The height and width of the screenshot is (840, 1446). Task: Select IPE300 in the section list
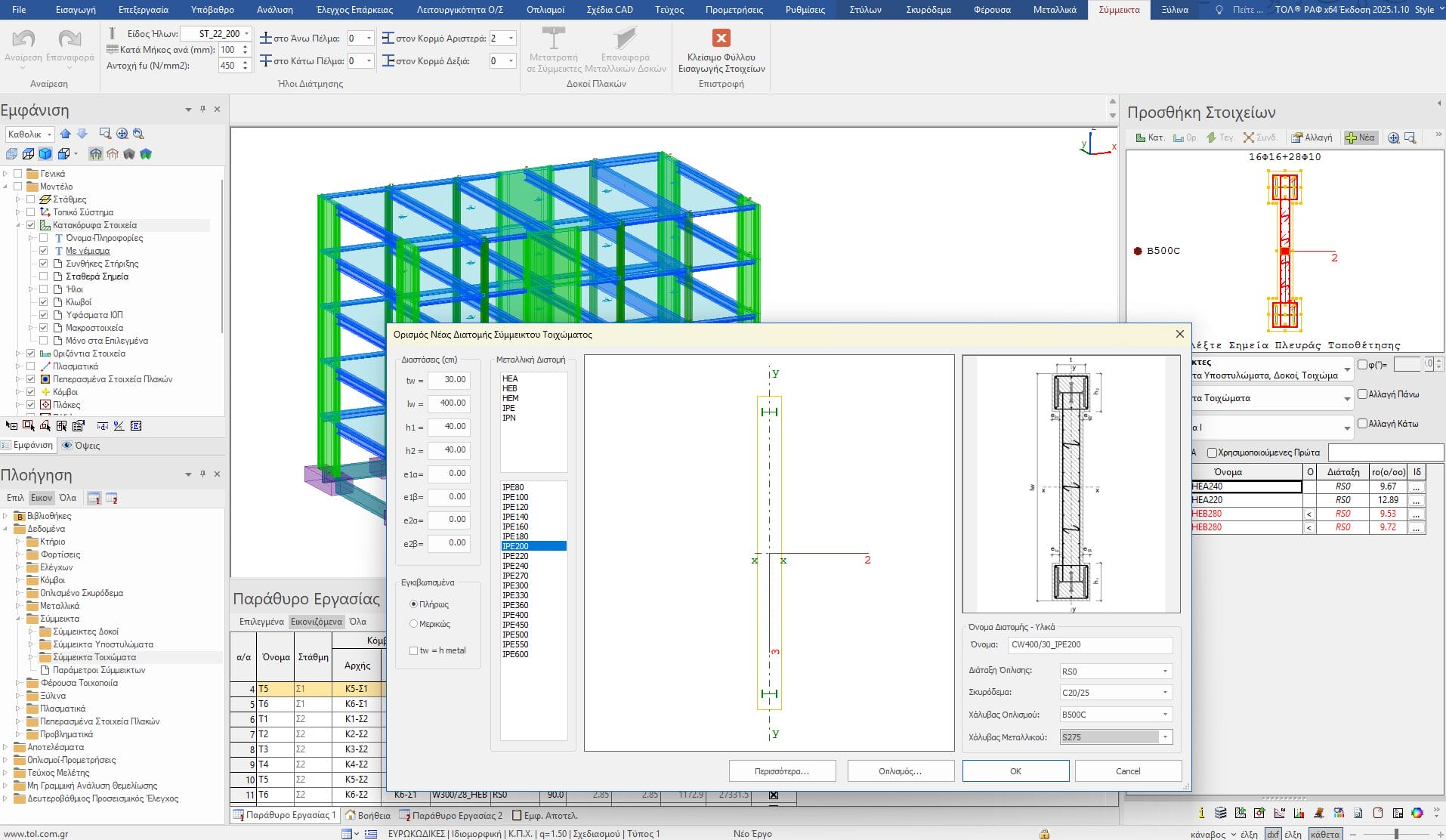[516, 585]
